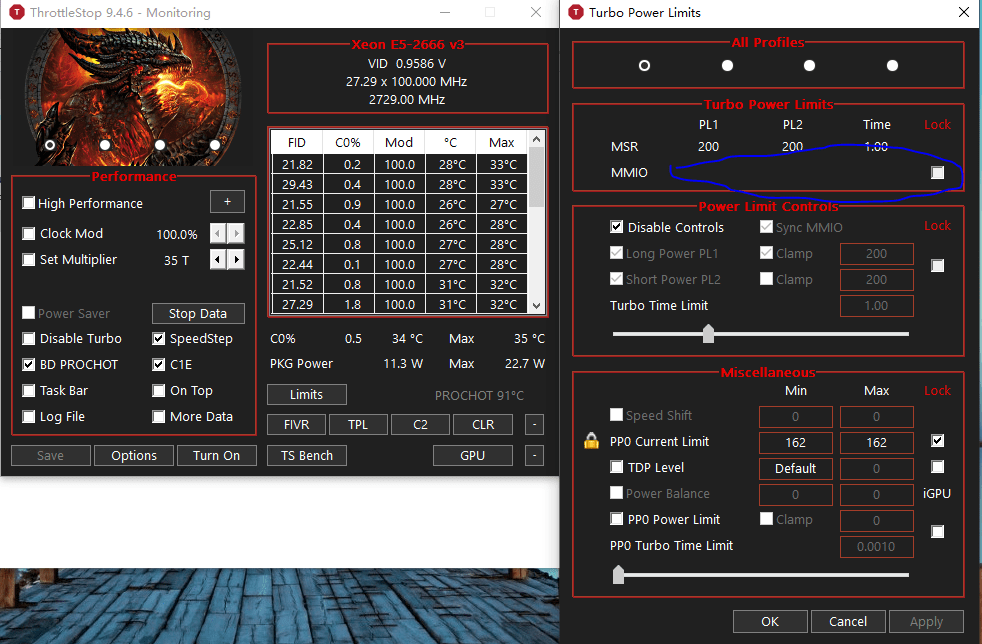Open FIVR settings
This screenshot has height=644, width=982.
coord(296,424)
